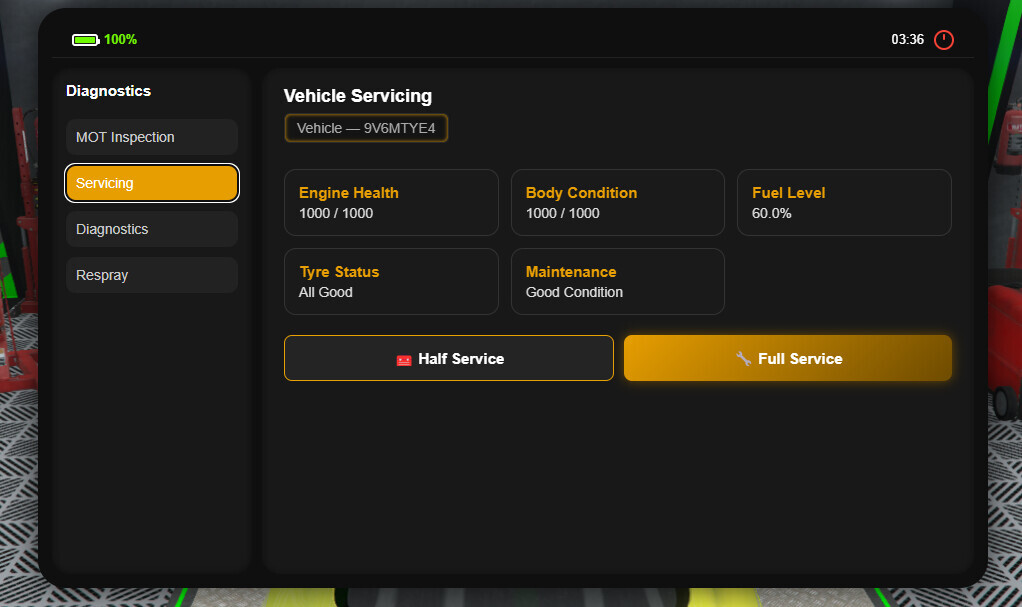This screenshot has width=1022, height=607.
Task: Click the Diagnostics sidebar heading
Action: click(x=108, y=91)
